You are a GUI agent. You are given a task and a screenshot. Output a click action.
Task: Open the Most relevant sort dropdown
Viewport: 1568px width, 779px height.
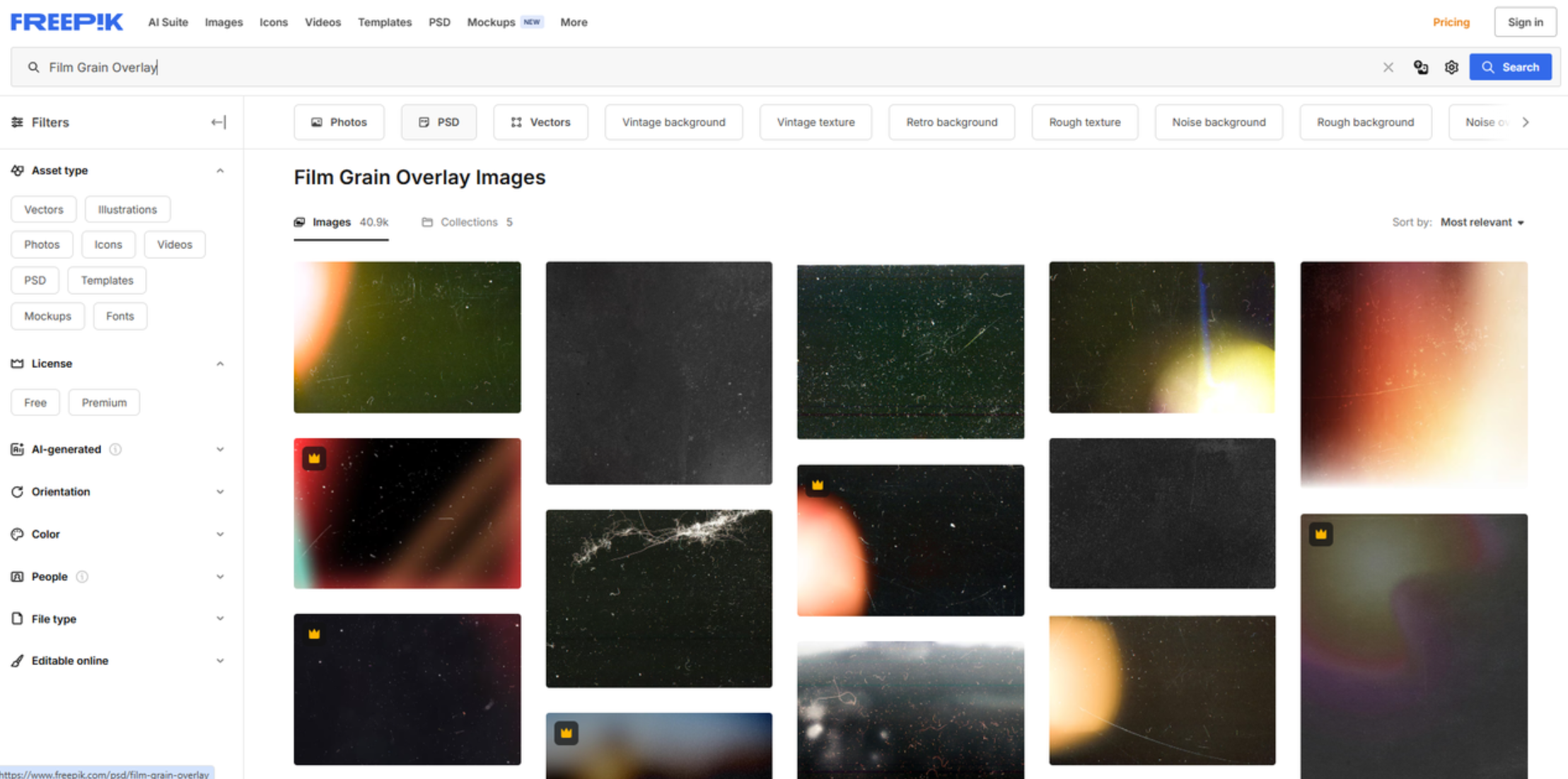tap(1482, 222)
